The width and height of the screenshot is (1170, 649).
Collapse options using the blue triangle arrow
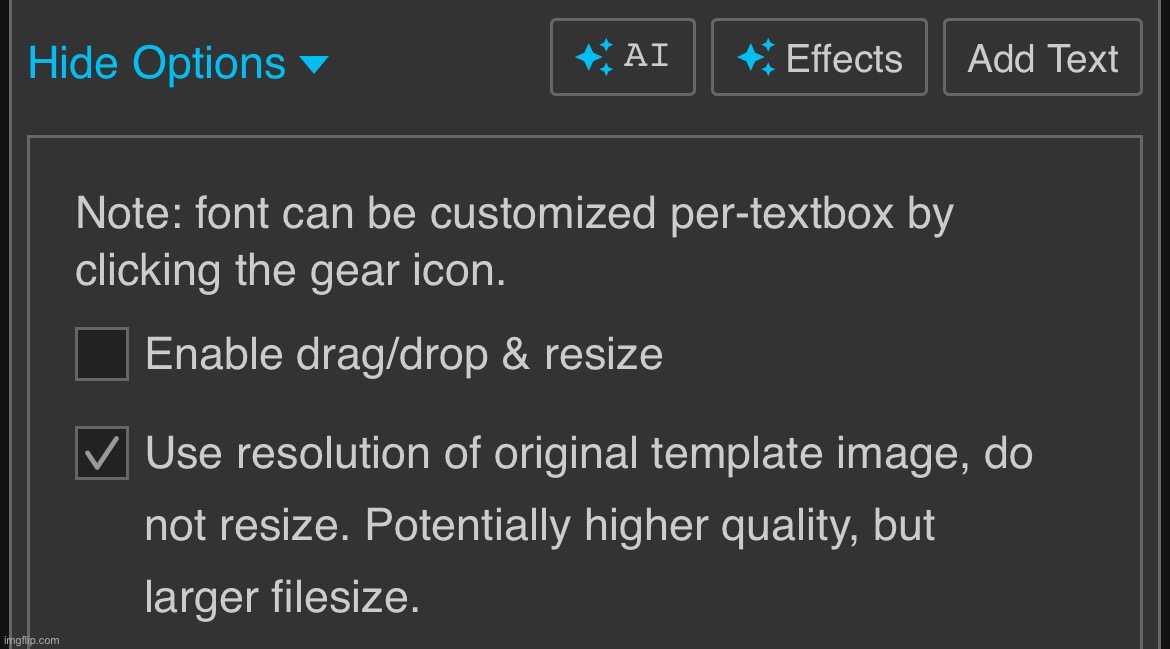pyautogui.click(x=314, y=65)
